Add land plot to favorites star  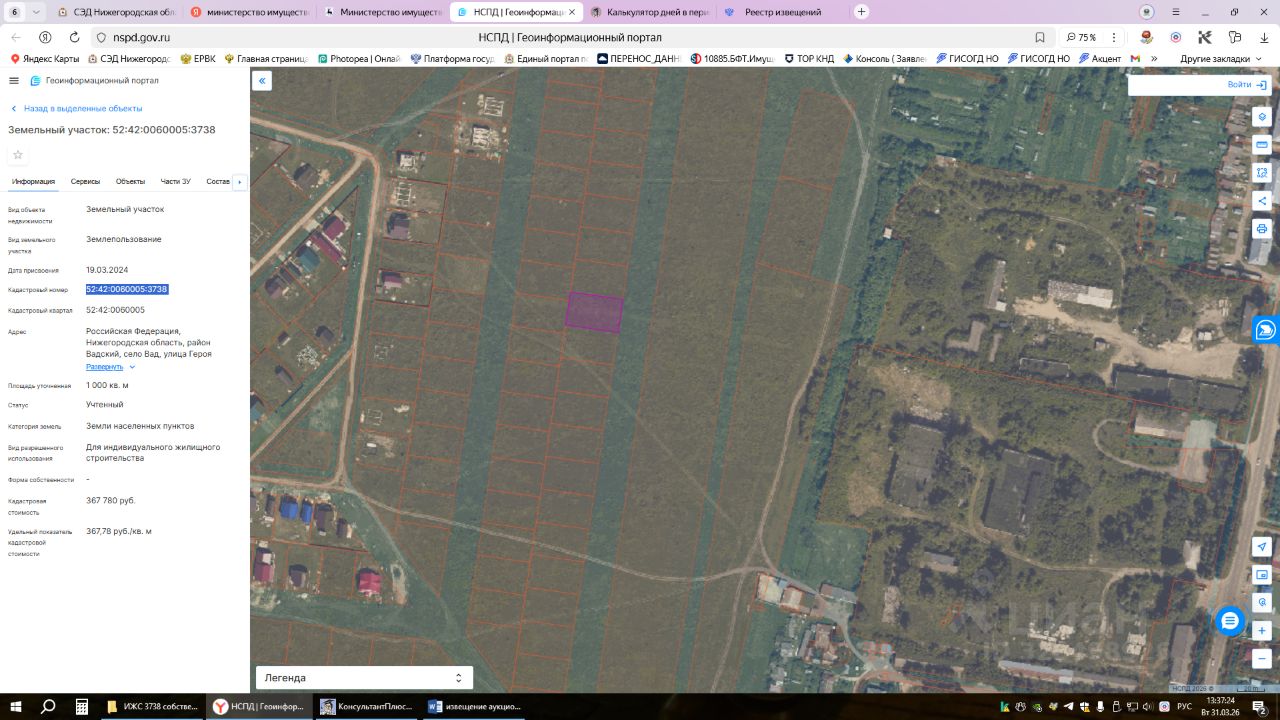(x=18, y=155)
